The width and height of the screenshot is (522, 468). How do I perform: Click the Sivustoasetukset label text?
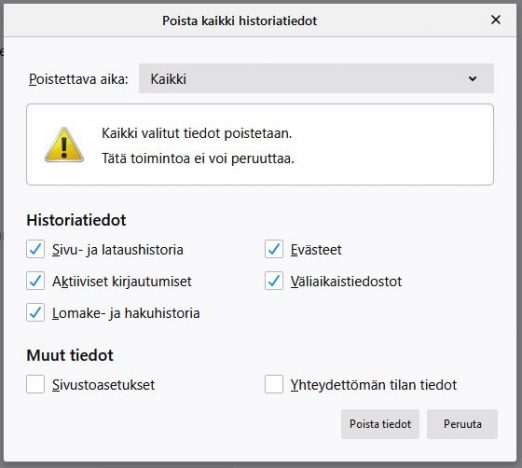point(103,385)
